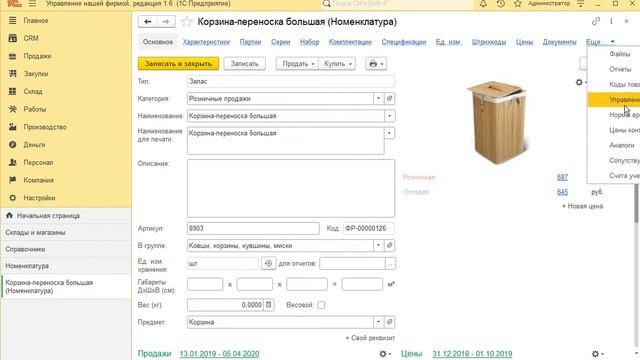Open favorites star icon in title bar
The height and width of the screenshot is (360, 640).
(x=518, y=4)
